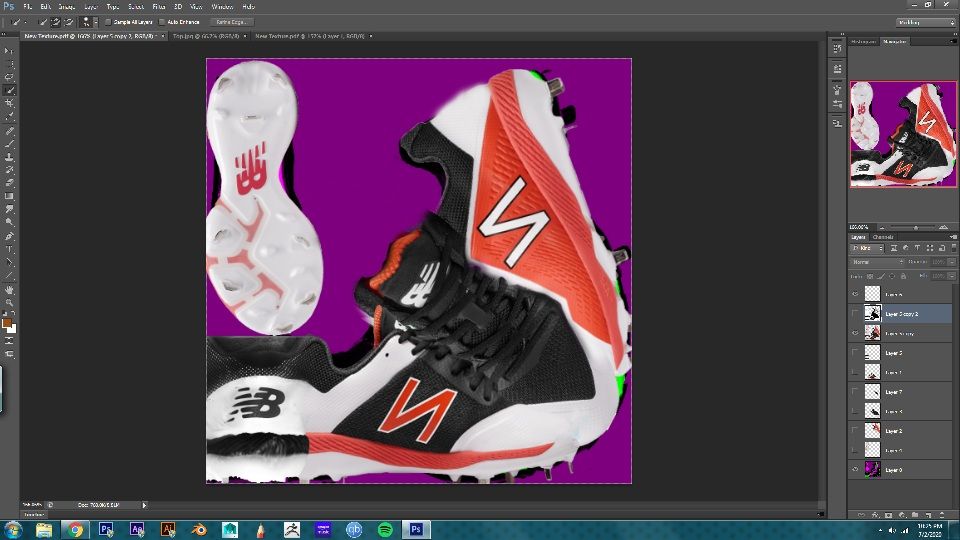
Task: Select the Zoom tool in toolbox
Action: tap(9, 302)
